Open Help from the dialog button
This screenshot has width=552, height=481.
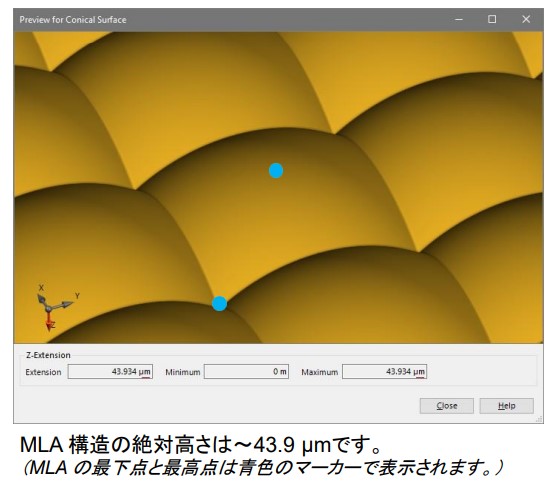[506, 406]
